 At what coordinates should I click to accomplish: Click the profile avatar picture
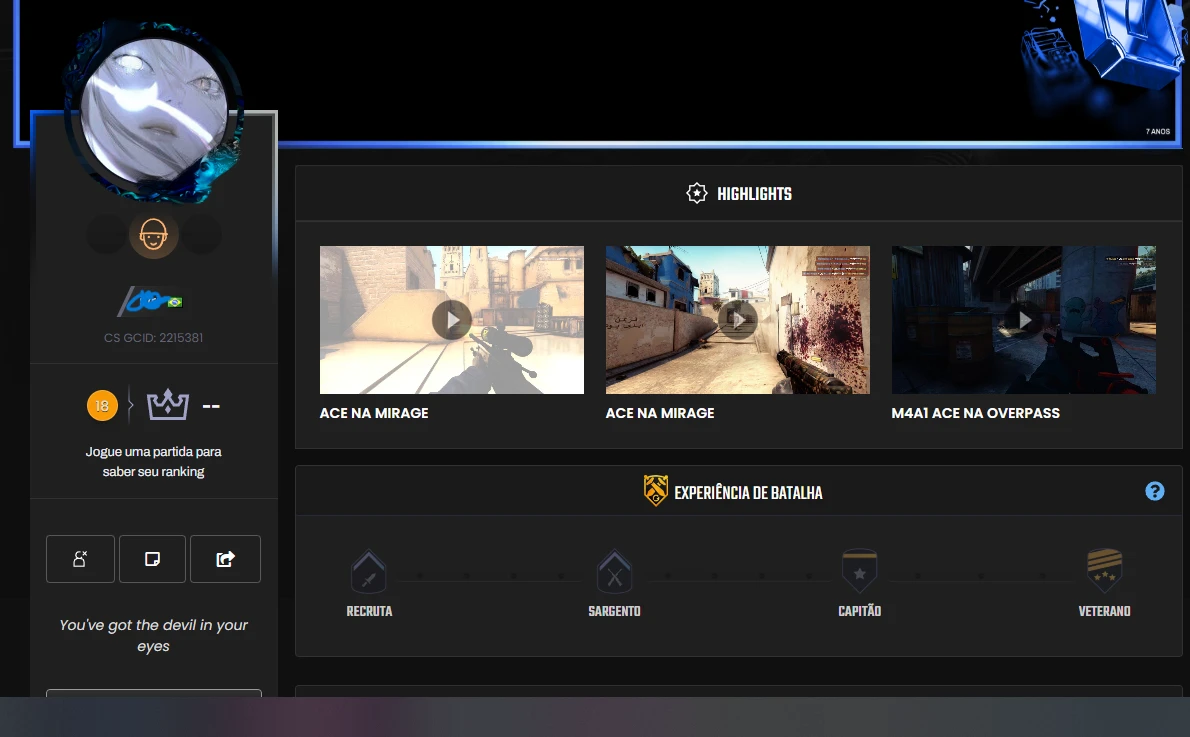[x=152, y=110]
